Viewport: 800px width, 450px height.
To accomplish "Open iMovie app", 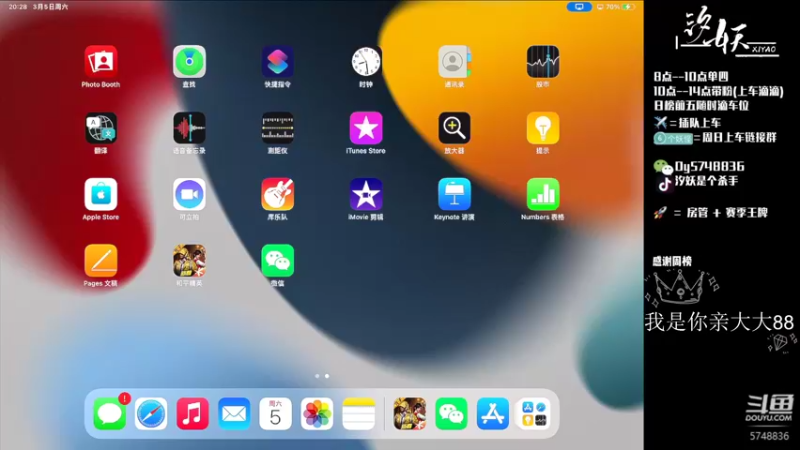I will (x=366, y=194).
